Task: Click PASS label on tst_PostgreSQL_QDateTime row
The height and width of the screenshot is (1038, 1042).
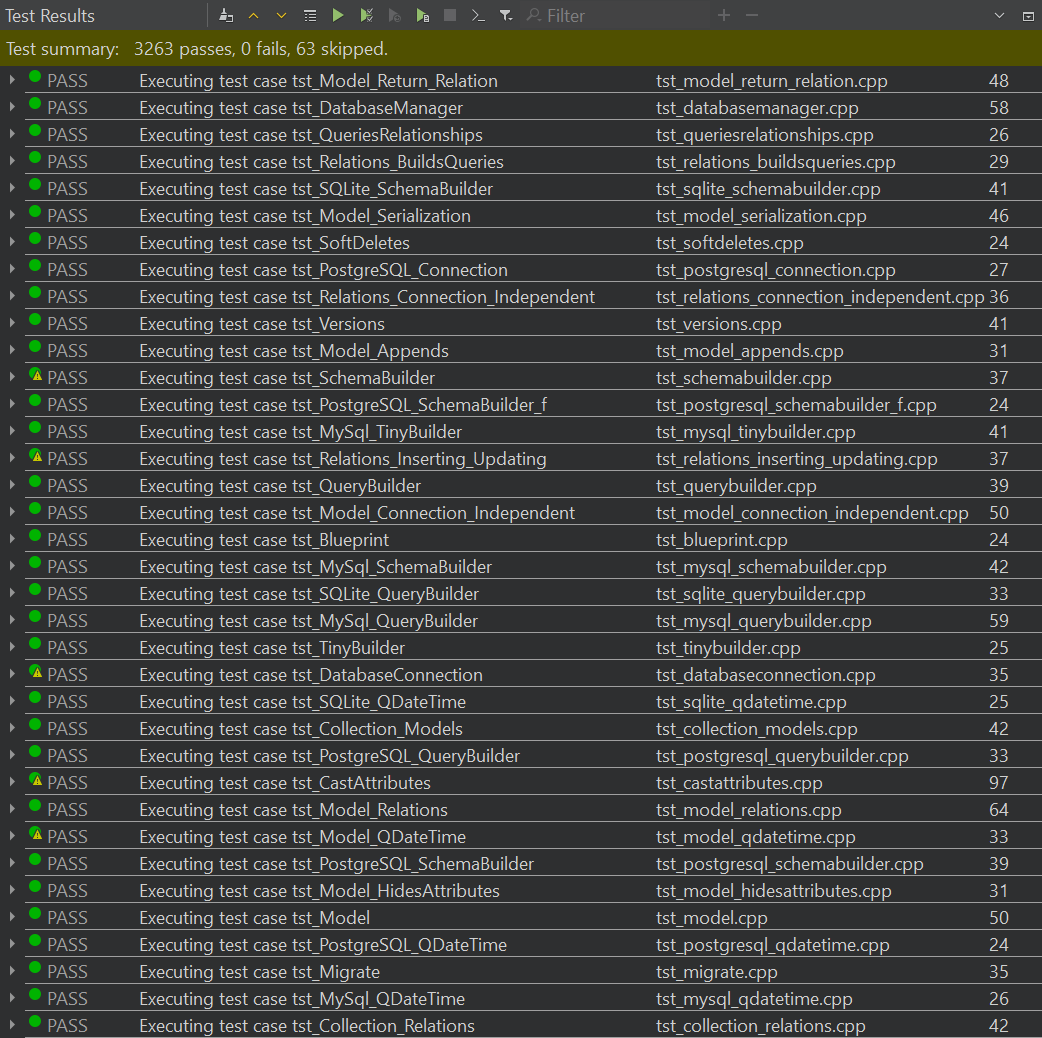Action: pyautogui.click(x=67, y=944)
